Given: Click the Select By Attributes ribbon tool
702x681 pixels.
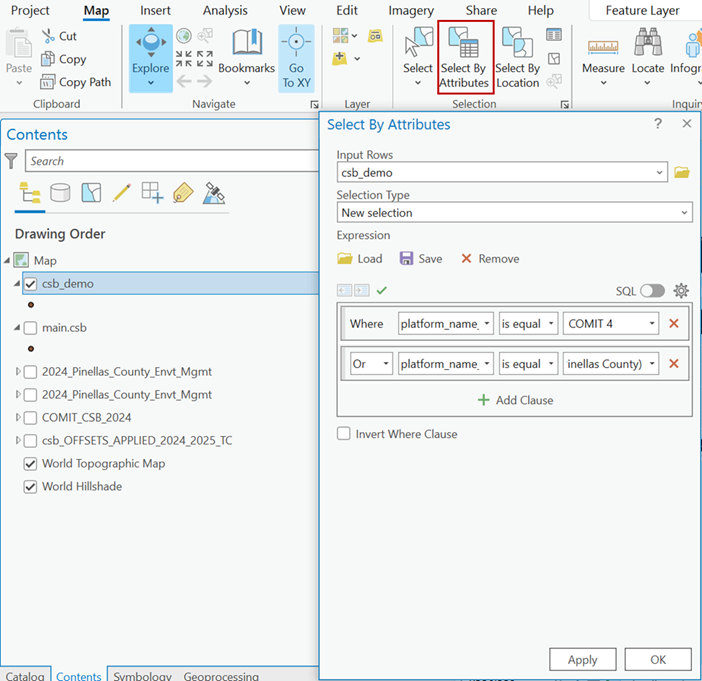Looking at the screenshot, I should click(x=464, y=58).
